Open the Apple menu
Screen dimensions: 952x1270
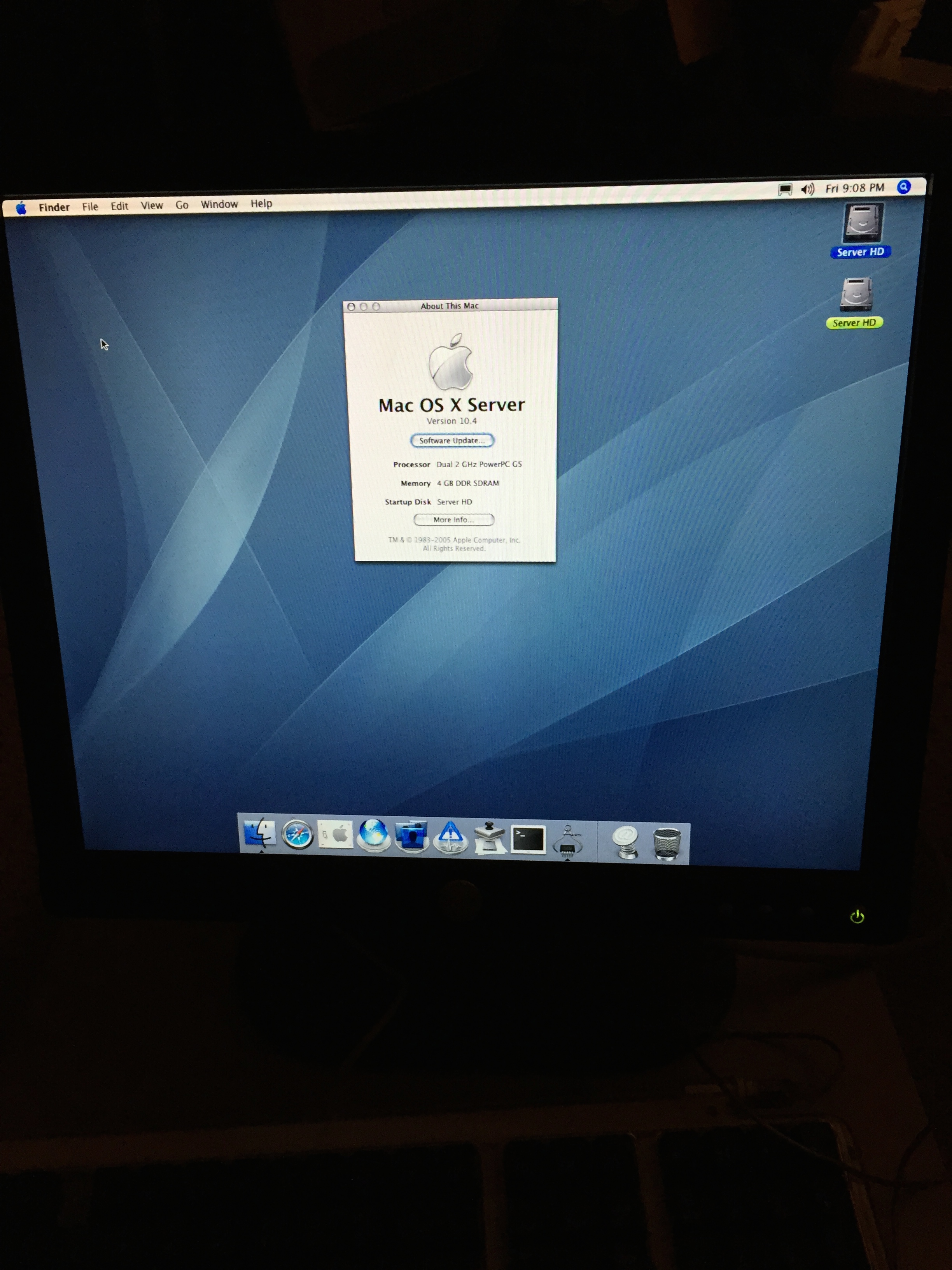(x=21, y=208)
